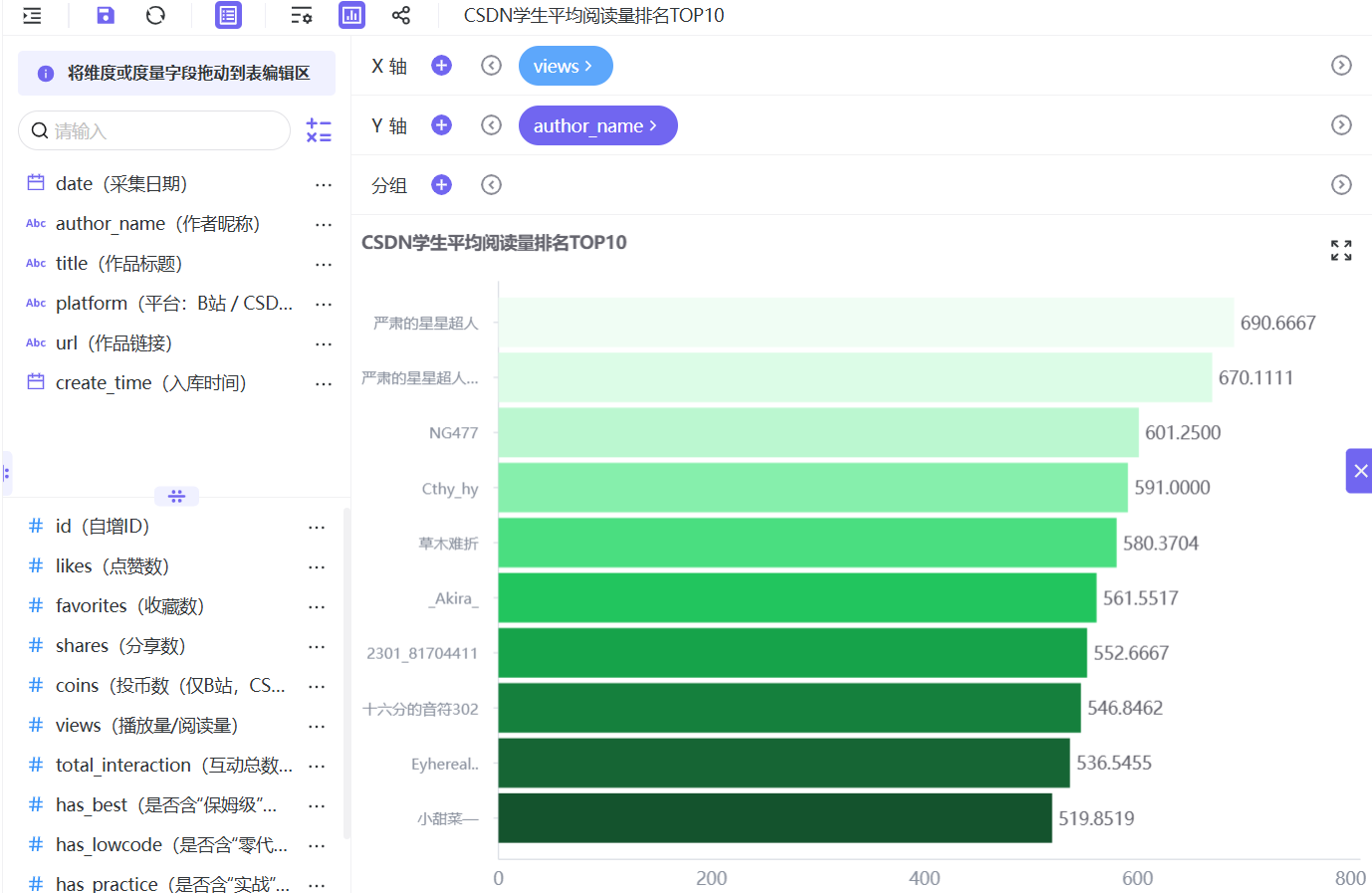Select the author_name (作者昵称) dimension field
Viewport: 1372px width, 893px height.
tap(157, 224)
